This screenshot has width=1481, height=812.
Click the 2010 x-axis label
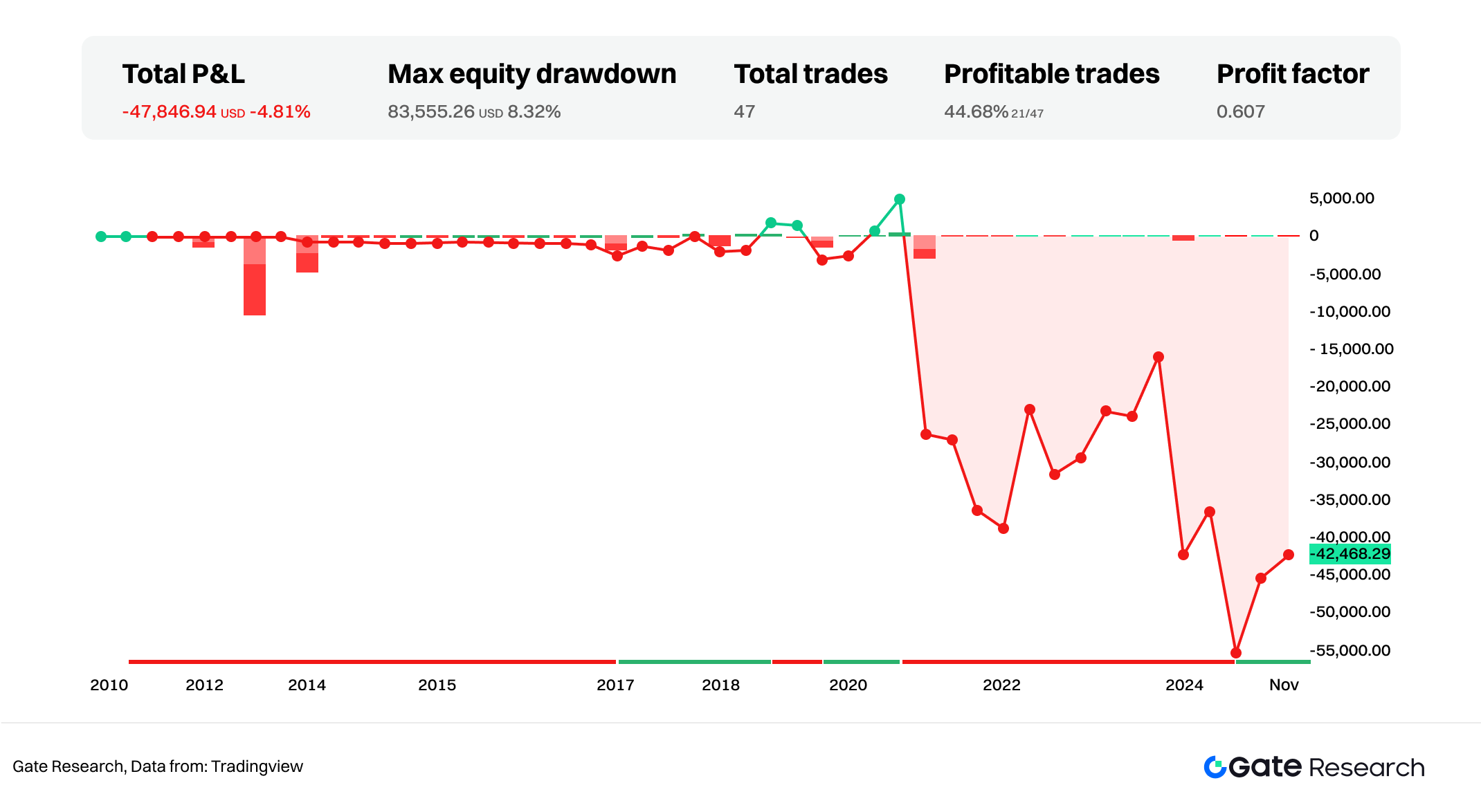(109, 685)
